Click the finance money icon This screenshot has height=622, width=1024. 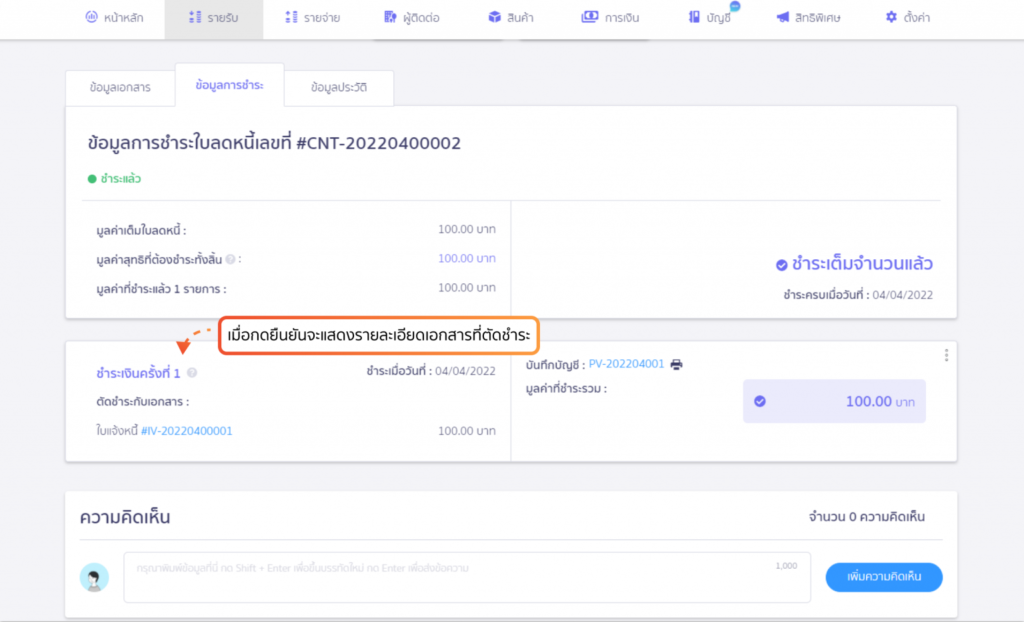590,17
